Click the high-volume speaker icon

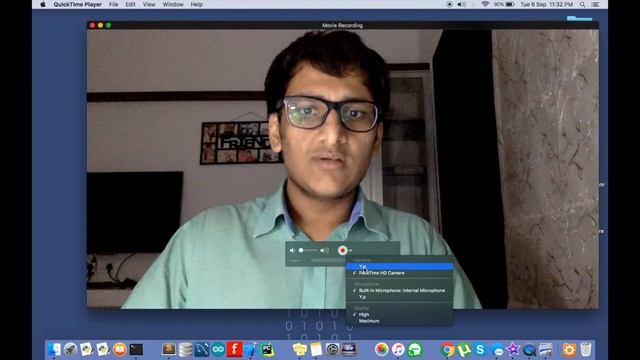click(x=324, y=250)
